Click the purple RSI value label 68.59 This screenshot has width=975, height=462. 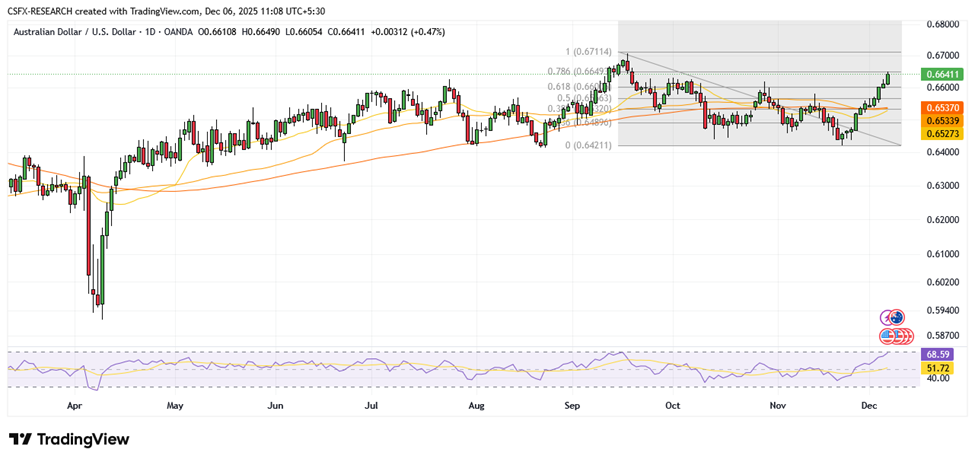pos(938,354)
